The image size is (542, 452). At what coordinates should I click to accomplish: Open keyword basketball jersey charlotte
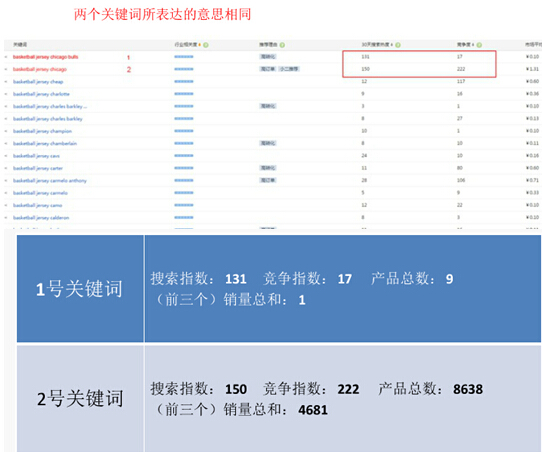(x=41, y=94)
